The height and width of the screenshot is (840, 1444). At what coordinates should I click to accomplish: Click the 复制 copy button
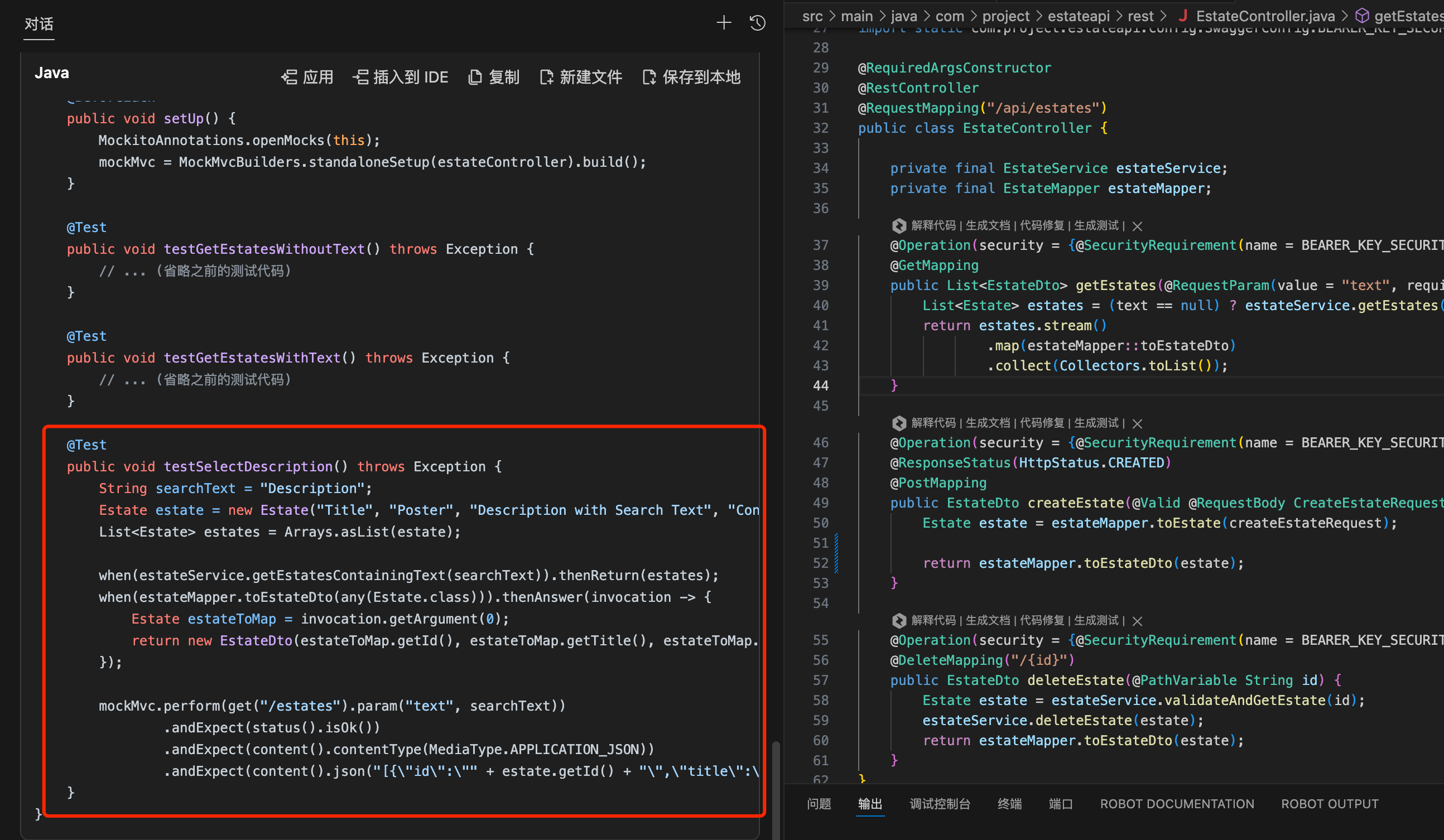click(x=494, y=77)
